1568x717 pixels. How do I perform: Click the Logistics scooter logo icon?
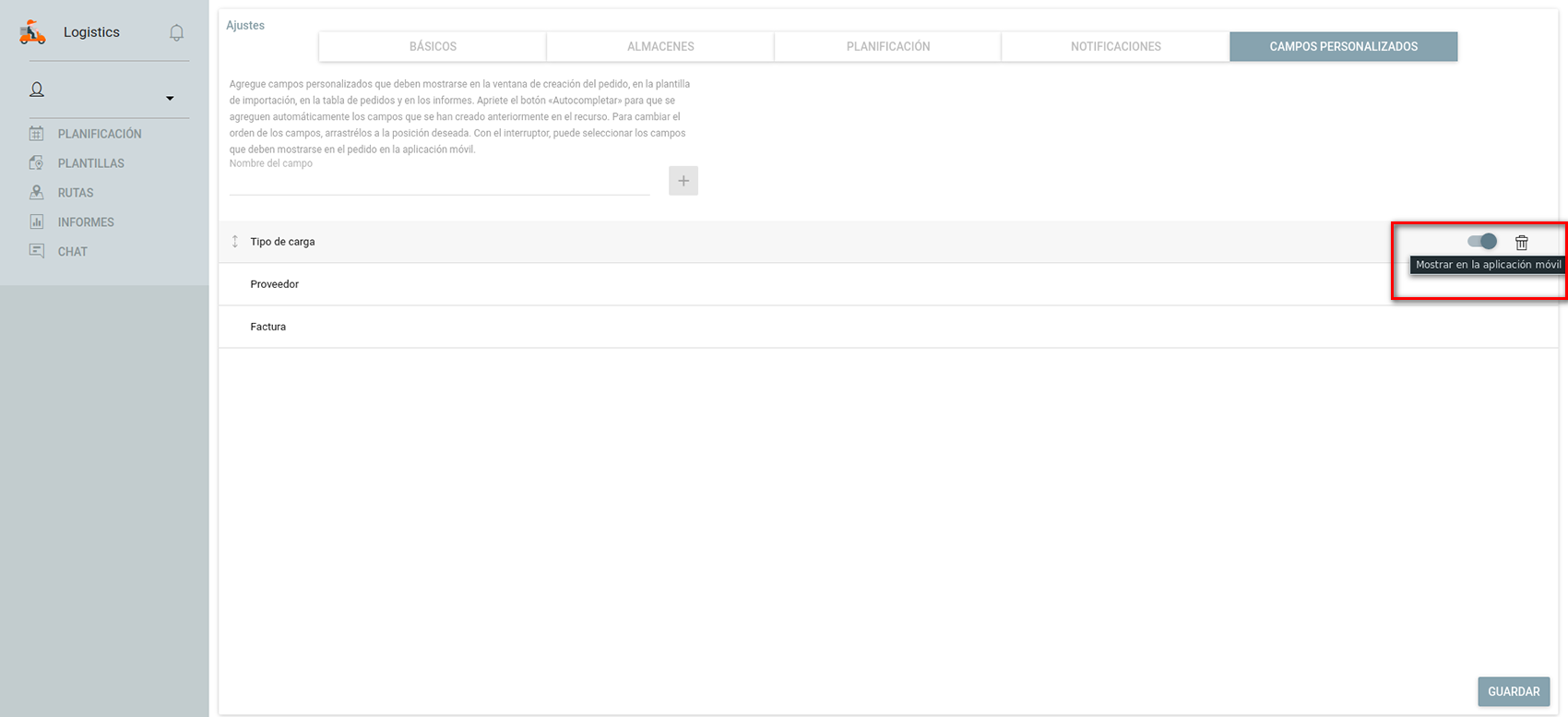tap(32, 32)
